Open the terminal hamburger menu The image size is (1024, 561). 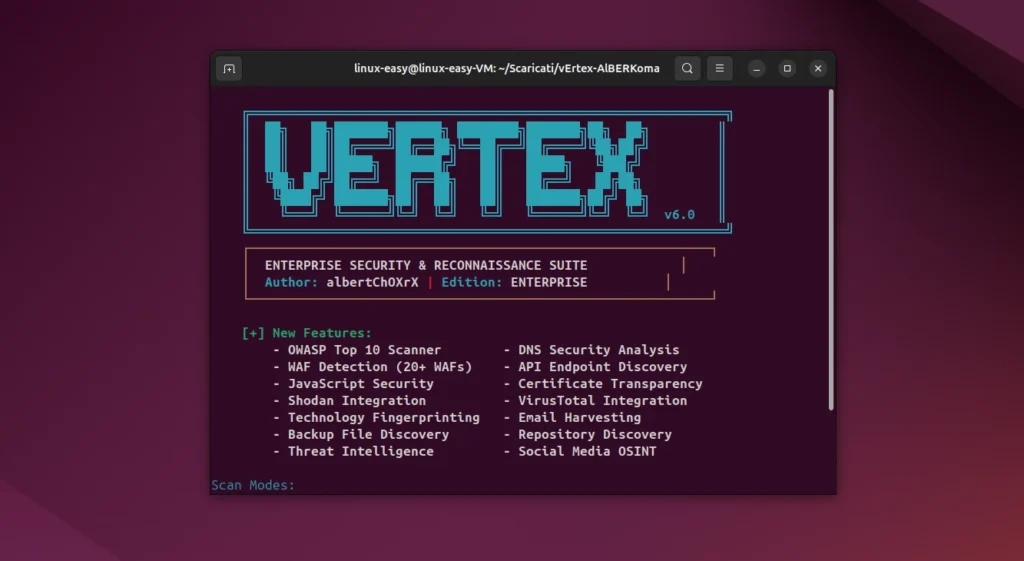click(720, 68)
